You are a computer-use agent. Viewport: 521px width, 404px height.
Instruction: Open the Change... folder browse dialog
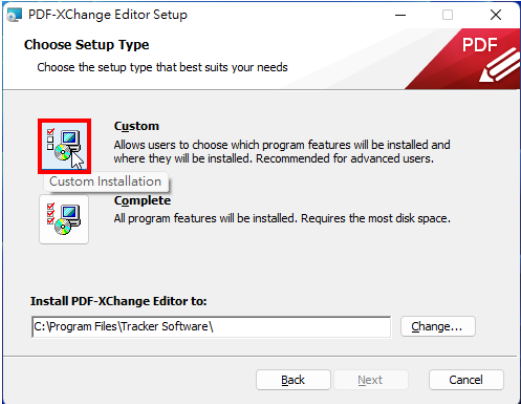(x=438, y=326)
